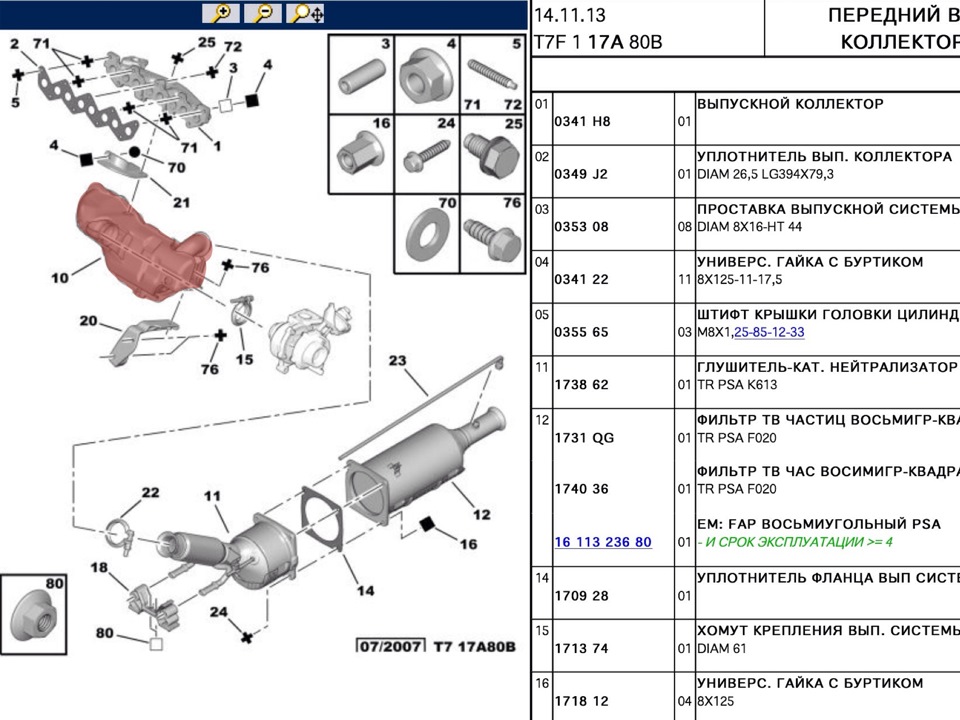The image size is (960, 720).
Task: Select part number 1738 62
Action: 582,384
